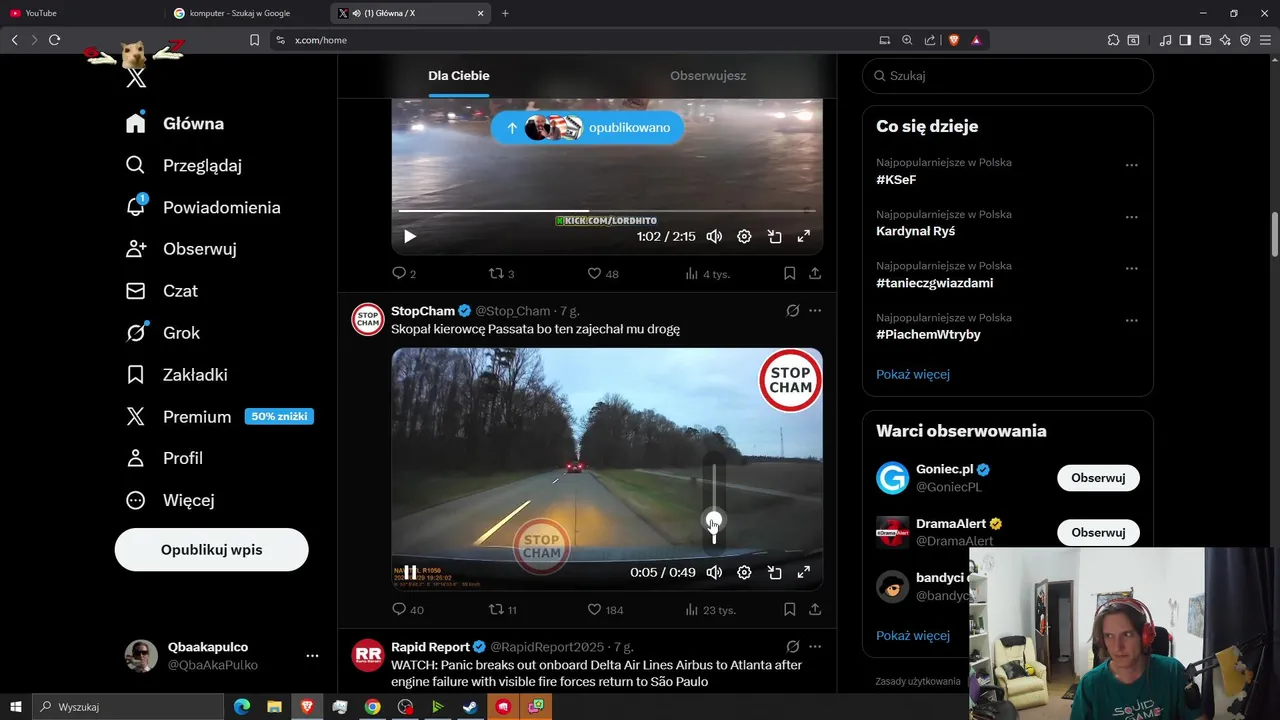Reply to the post with 2 comments

click(403, 273)
